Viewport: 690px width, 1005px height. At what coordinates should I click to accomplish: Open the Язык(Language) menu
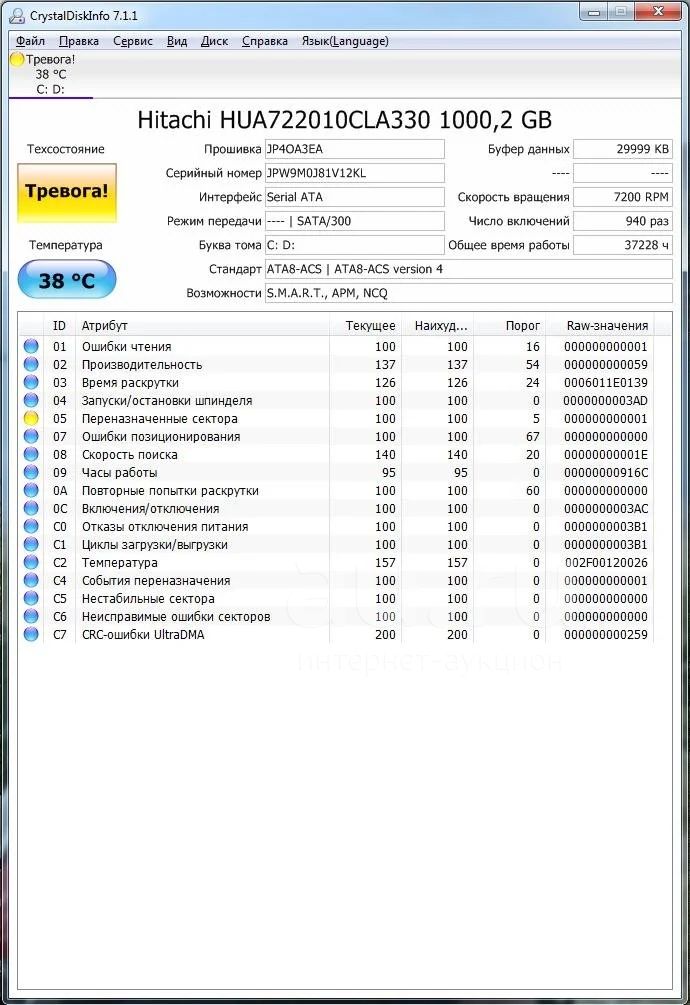345,41
